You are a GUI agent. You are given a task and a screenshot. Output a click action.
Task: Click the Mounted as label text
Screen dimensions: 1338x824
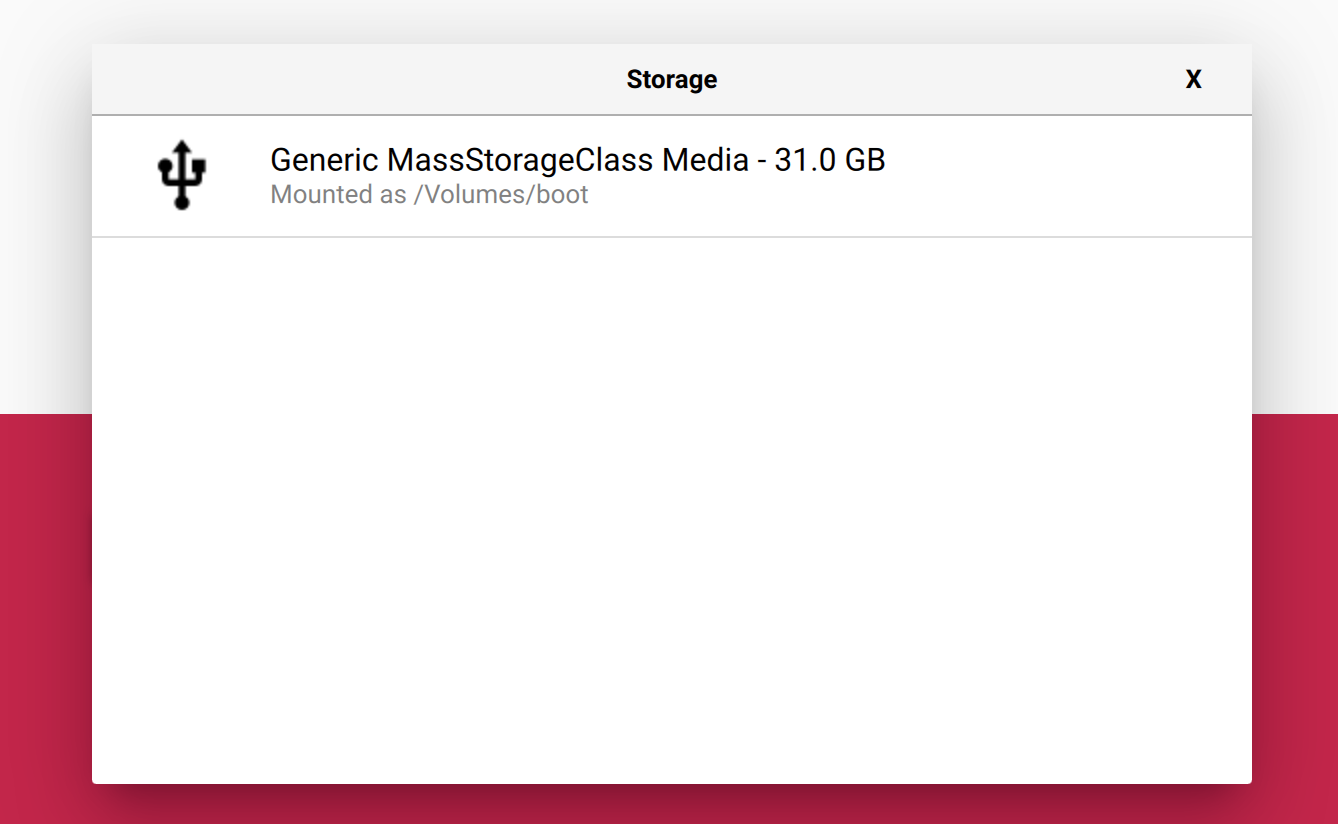(338, 195)
